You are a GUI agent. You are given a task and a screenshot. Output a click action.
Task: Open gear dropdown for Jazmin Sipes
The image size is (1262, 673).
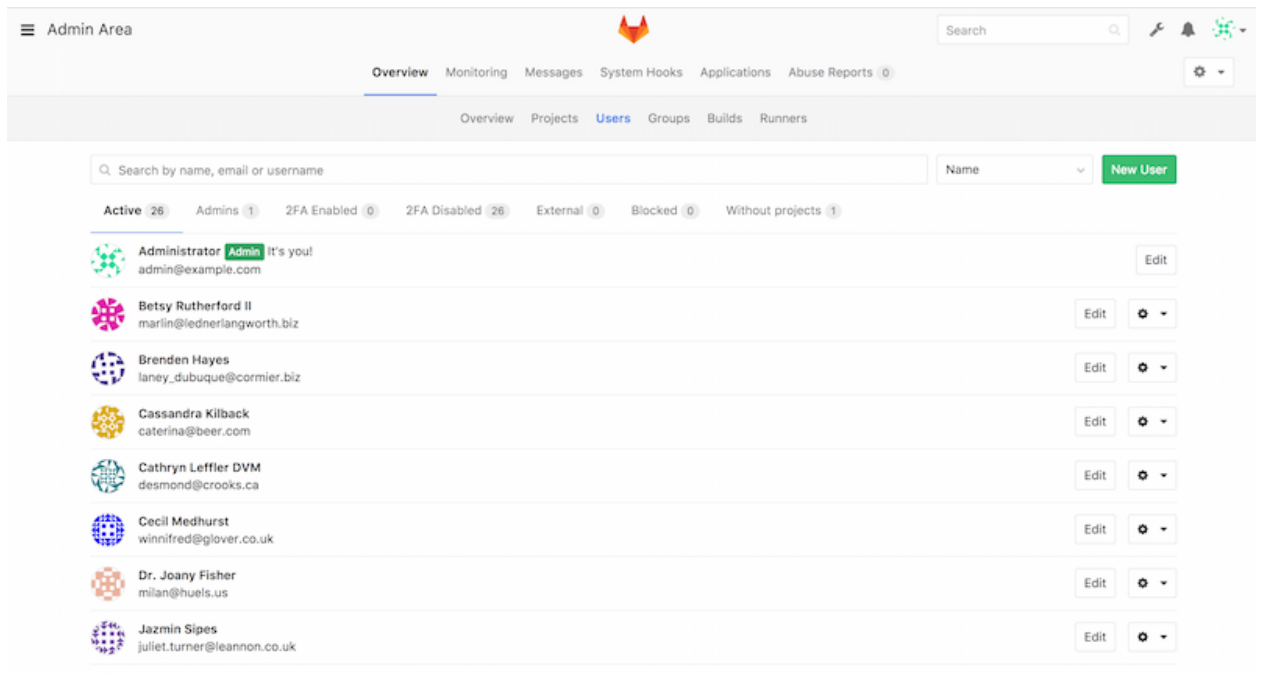click(x=1152, y=637)
